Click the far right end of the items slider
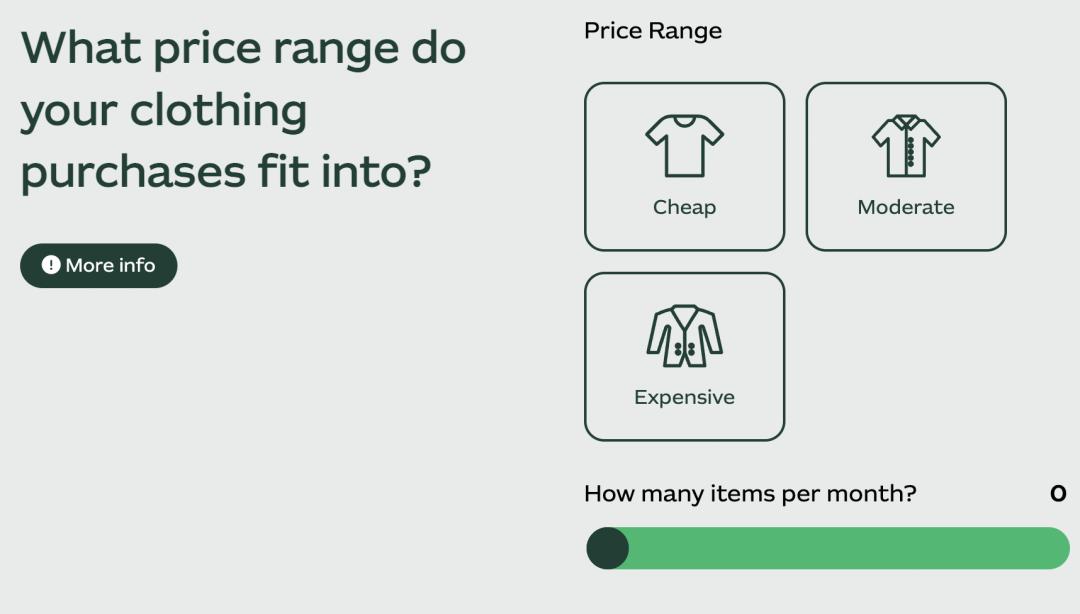Image resolution: width=1080 pixels, height=614 pixels. 1062,548
